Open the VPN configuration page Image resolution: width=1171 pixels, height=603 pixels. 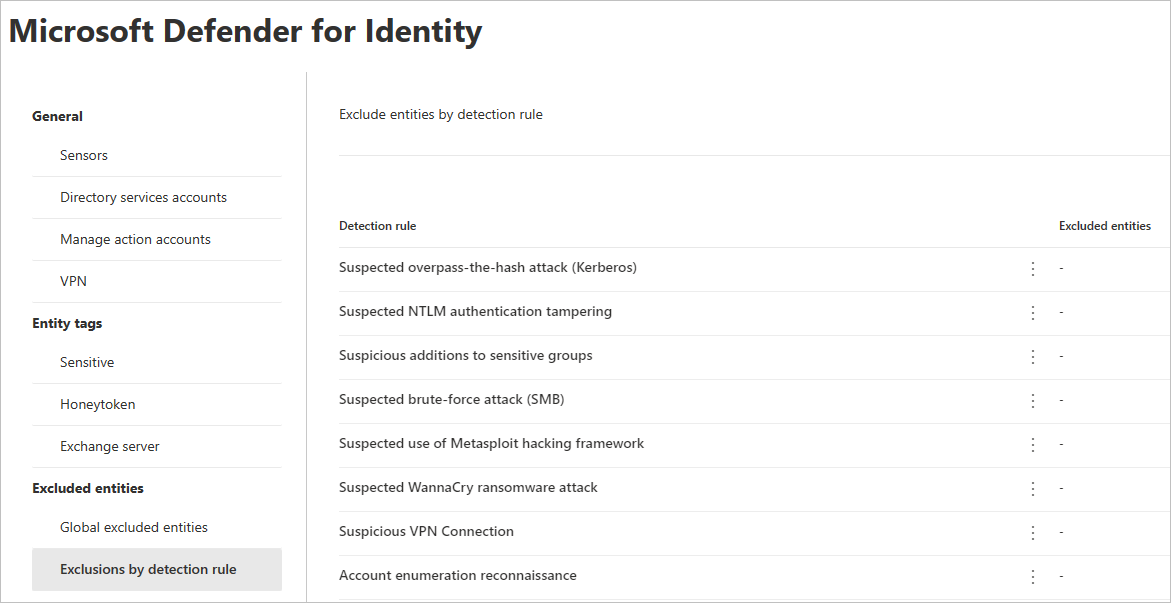pos(72,281)
